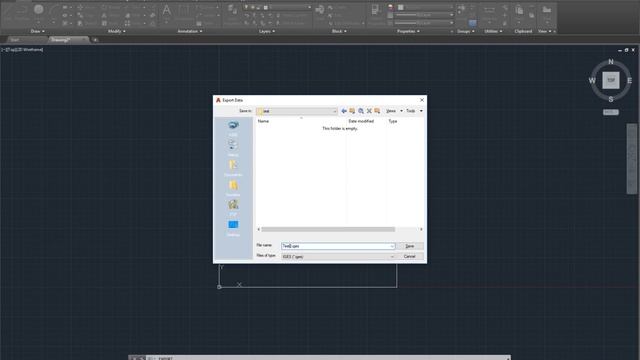Select the Circle tool in Draw panel
Viewport: 640px width, 360px height.
point(38,9)
